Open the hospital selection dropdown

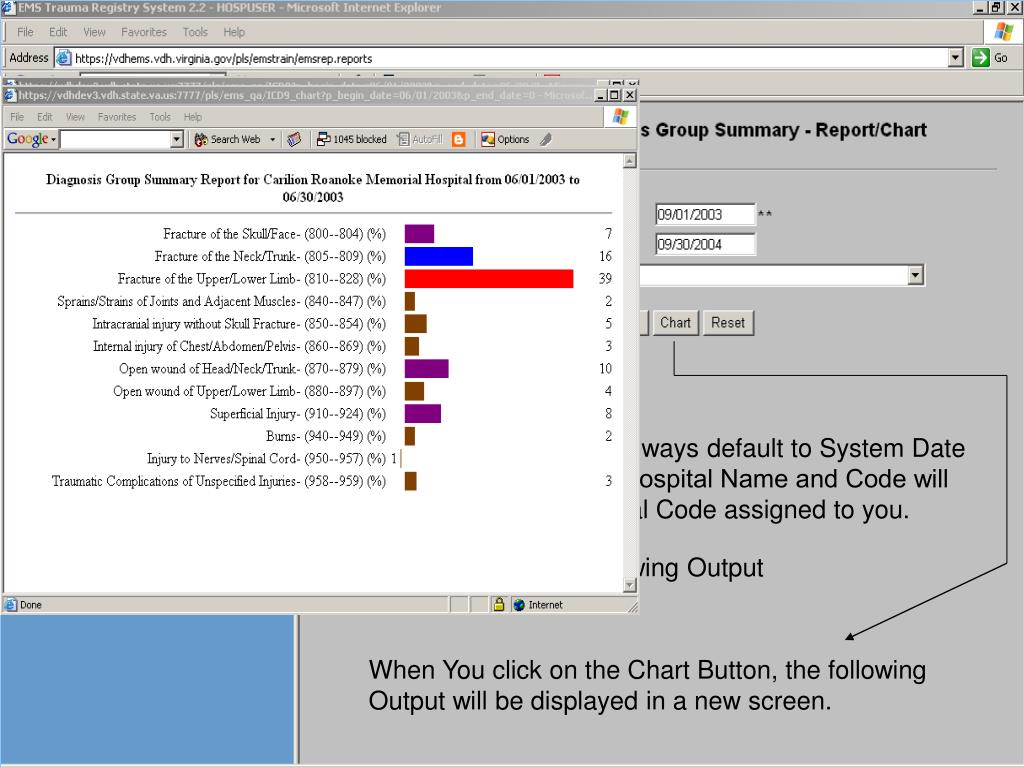coord(915,276)
